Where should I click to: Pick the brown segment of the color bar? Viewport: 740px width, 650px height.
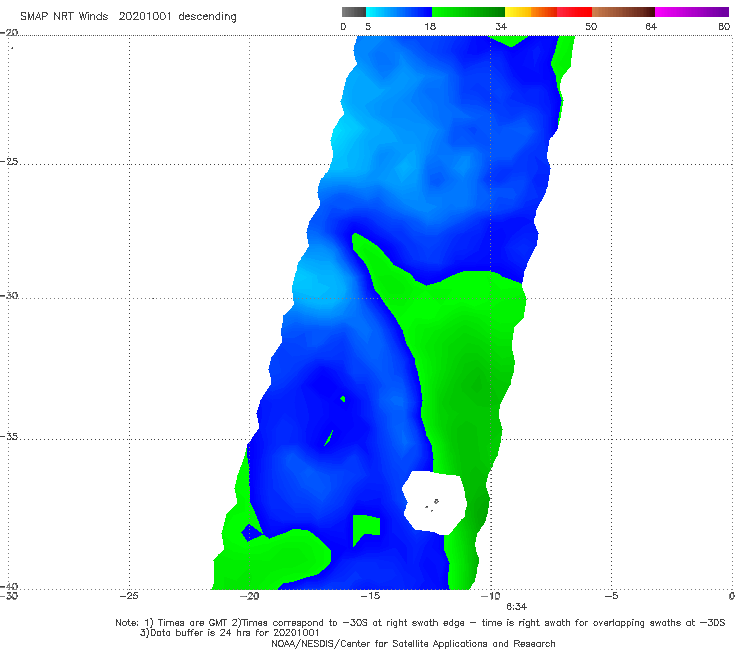[623, 12]
